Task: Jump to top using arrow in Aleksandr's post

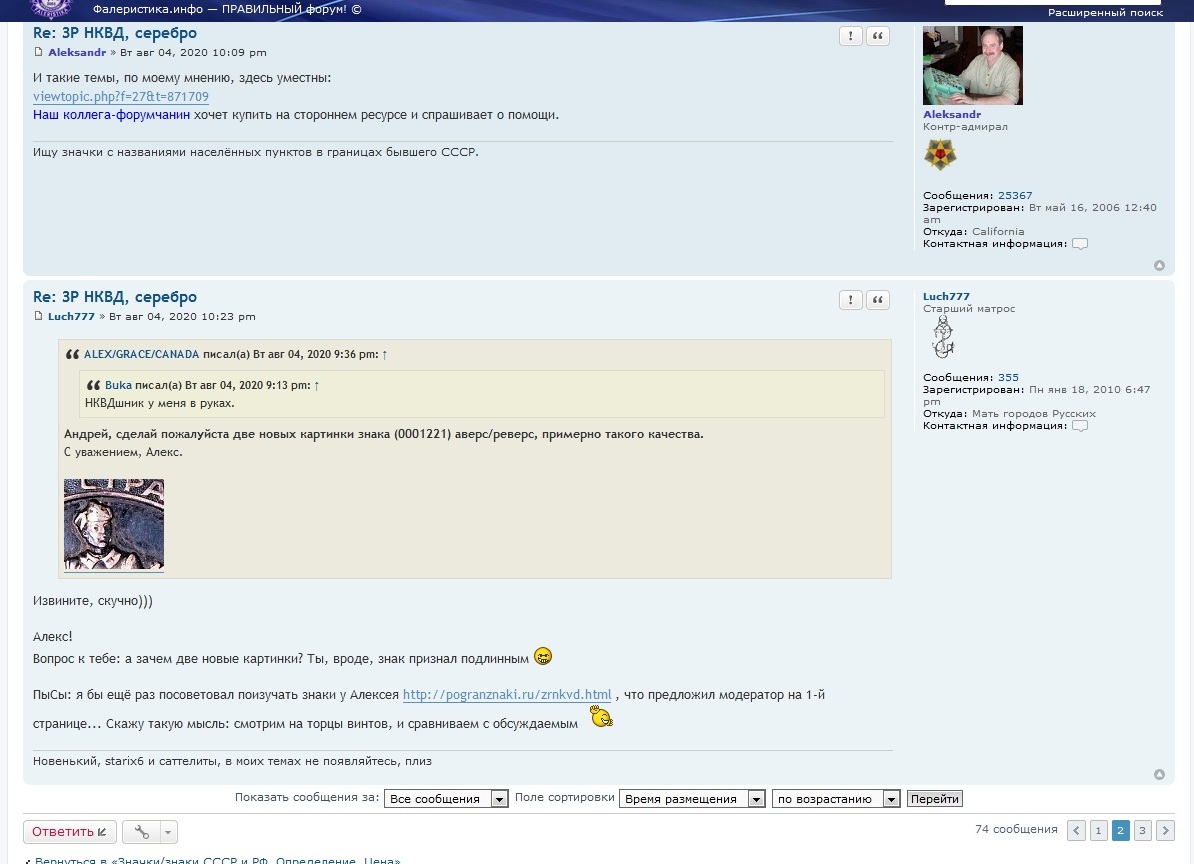Action: 1159,266
